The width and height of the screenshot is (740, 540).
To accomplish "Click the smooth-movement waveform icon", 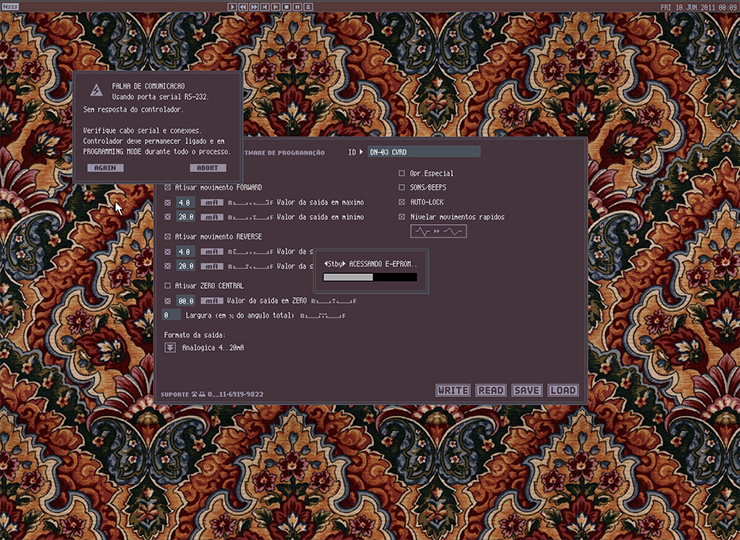I will pyautogui.click(x=439, y=231).
